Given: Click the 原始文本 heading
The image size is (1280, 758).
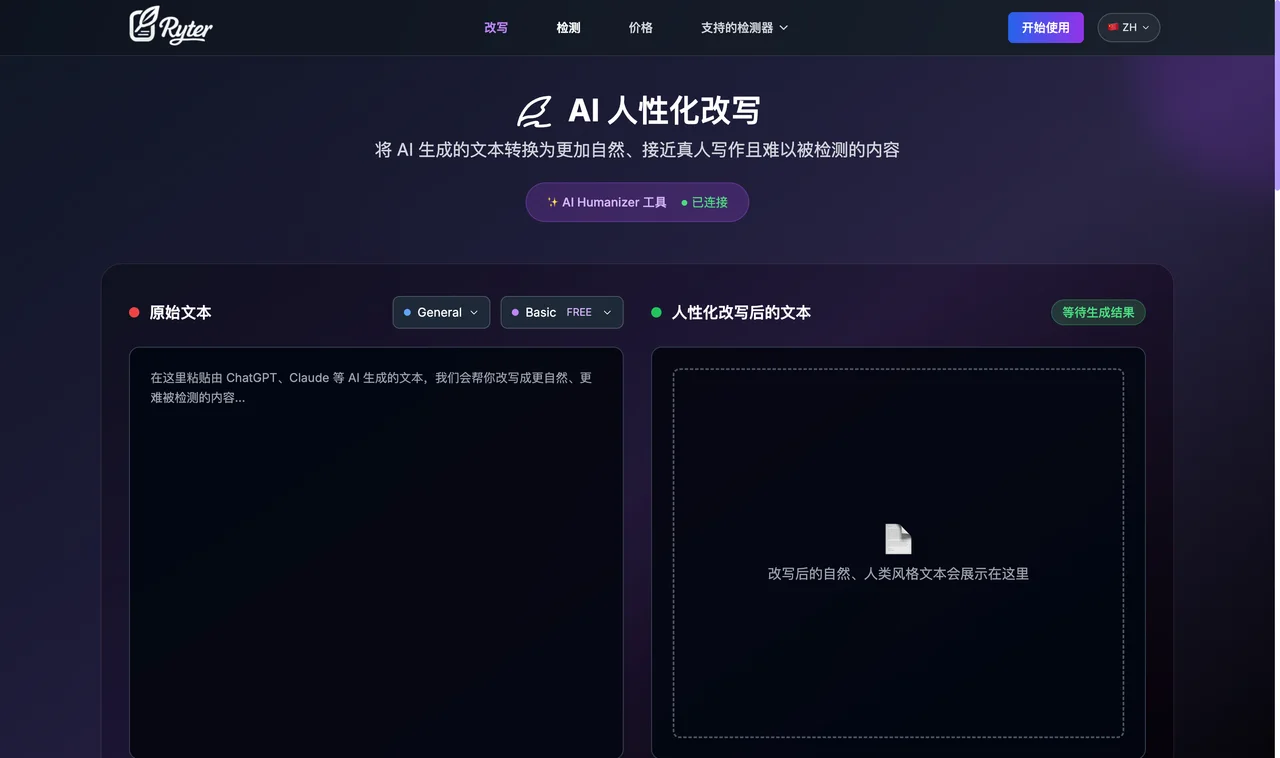Looking at the screenshot, I should point(180,312).
